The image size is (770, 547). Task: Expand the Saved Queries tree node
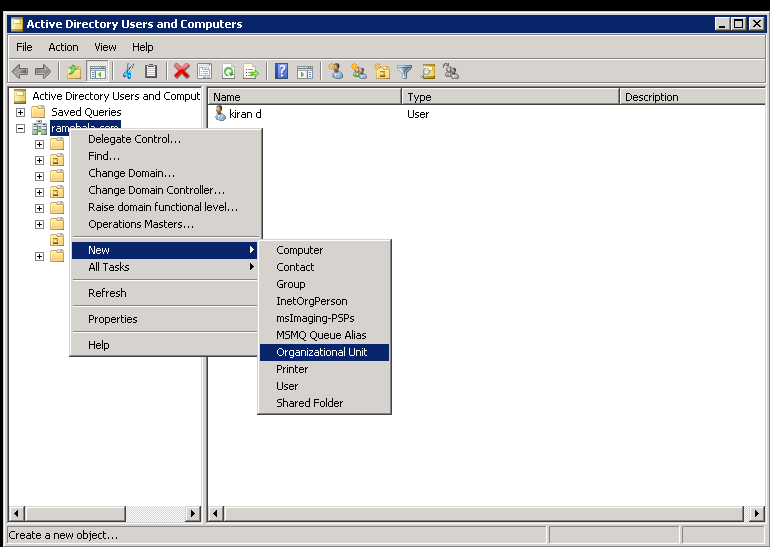point(21,112)
